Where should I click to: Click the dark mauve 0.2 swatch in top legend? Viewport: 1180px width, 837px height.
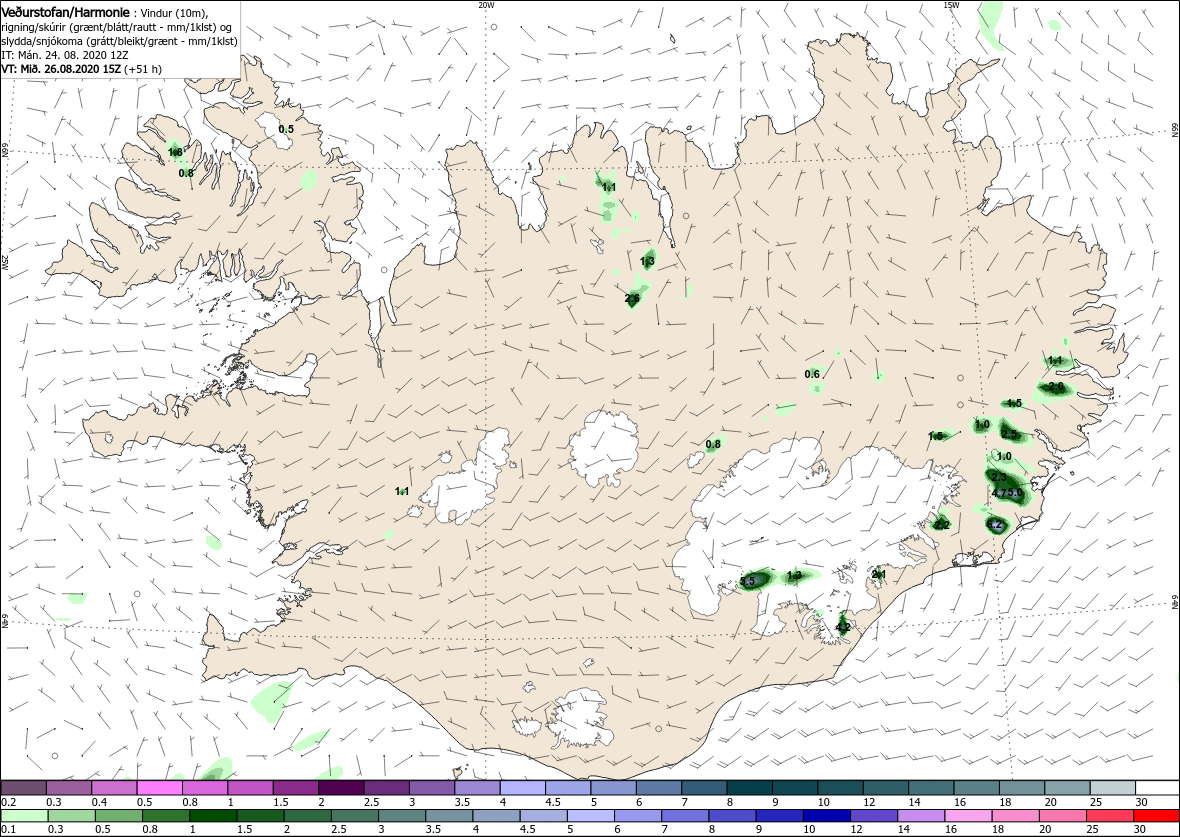24,787
